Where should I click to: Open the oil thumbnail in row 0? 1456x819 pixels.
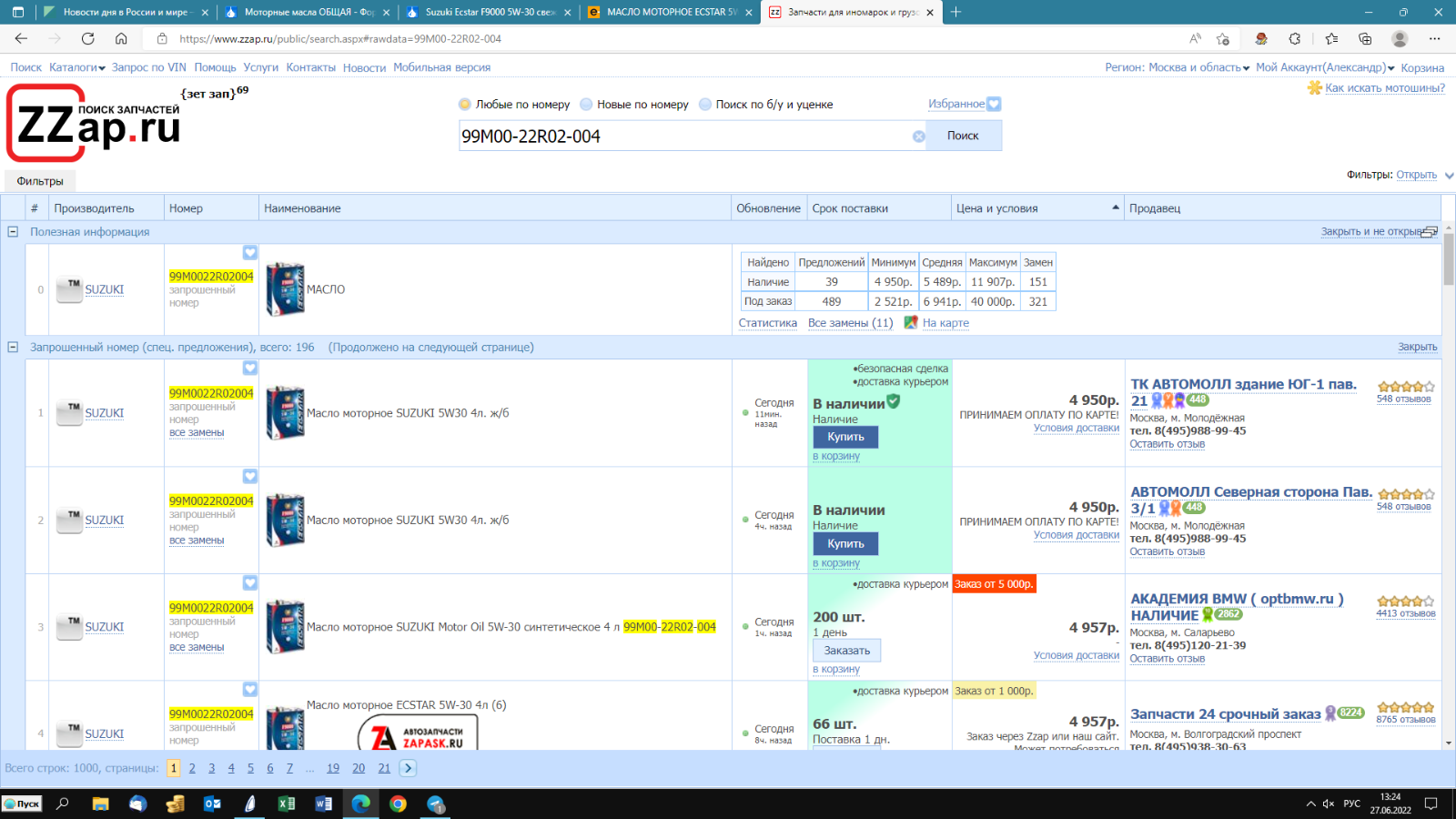pos(285,289)
